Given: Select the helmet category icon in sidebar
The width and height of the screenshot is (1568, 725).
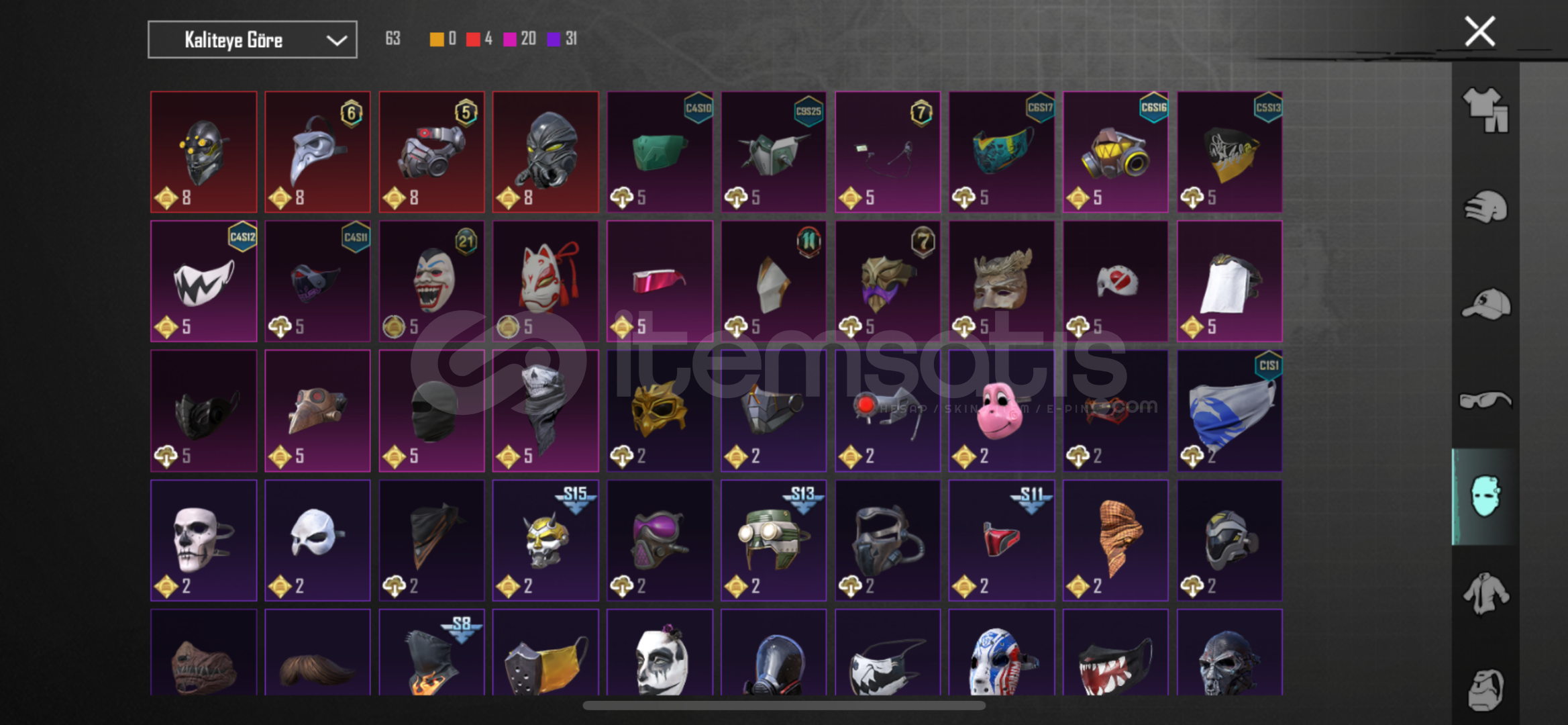Looking at the screenshot, I should coord(1485,207).
